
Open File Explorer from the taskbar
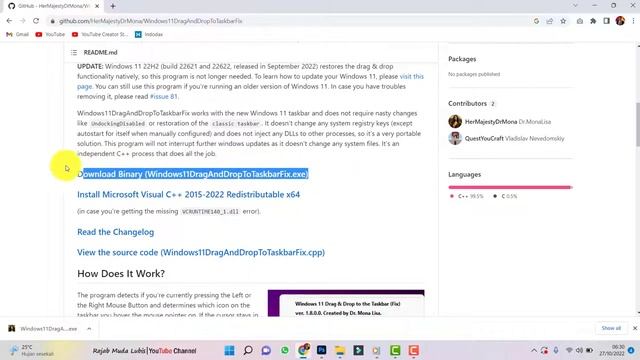[x=340, y=350]
